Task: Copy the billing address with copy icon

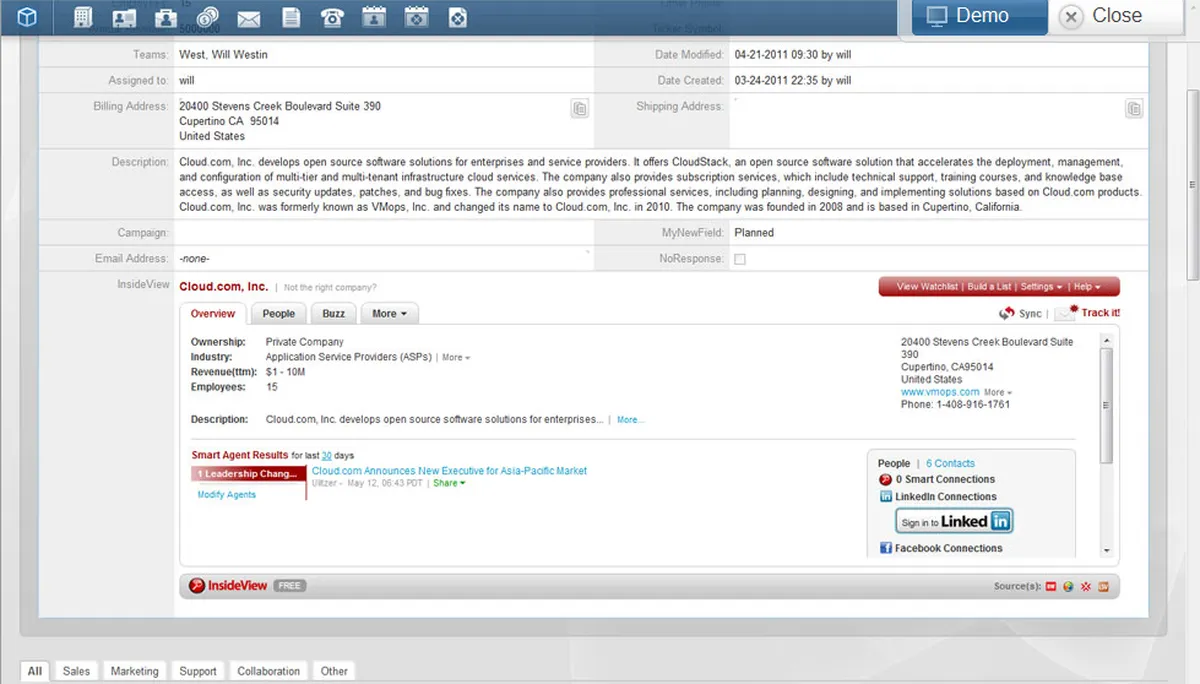Action: click(x=580, y=109)
